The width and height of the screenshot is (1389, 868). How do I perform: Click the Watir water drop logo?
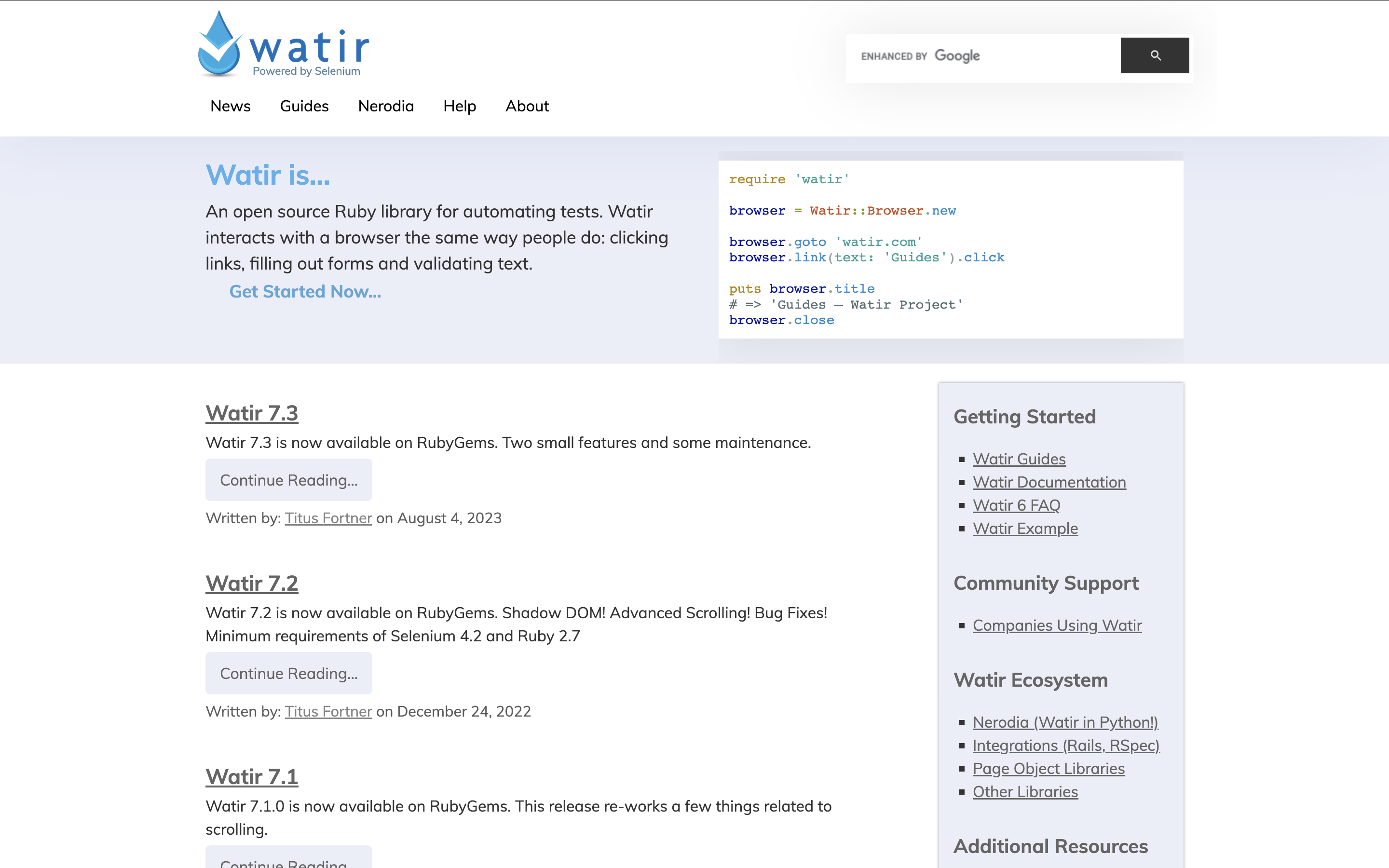(x=218, y=45)
